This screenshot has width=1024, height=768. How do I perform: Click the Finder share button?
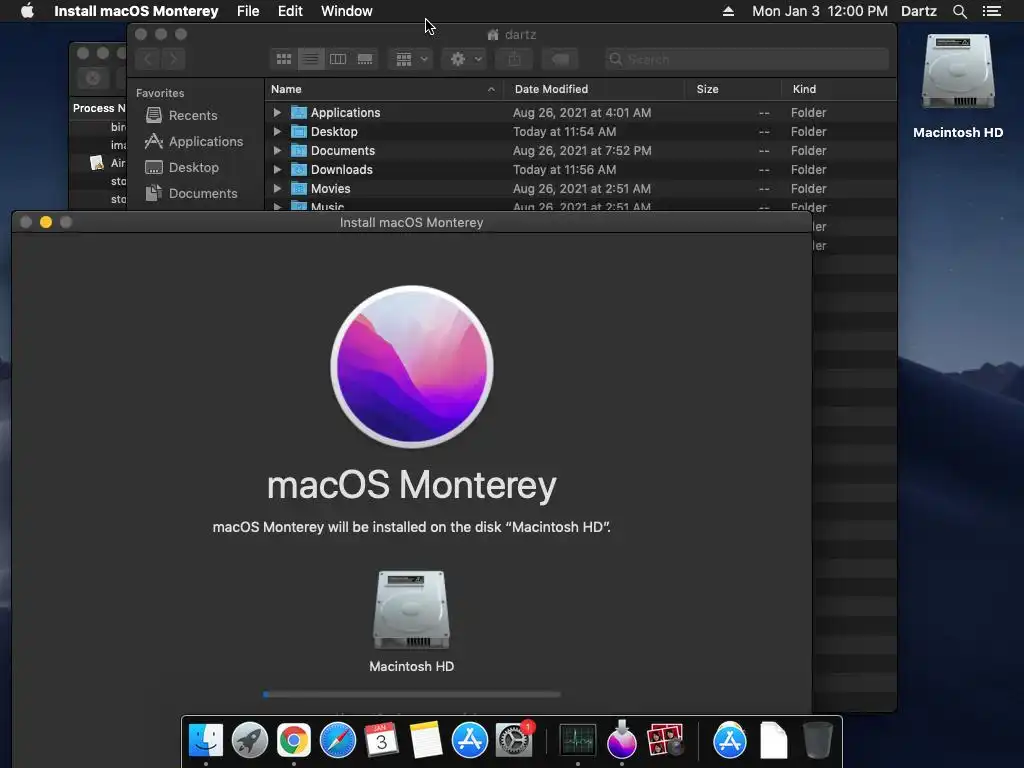pyautogui.click(x=515, y=59)
